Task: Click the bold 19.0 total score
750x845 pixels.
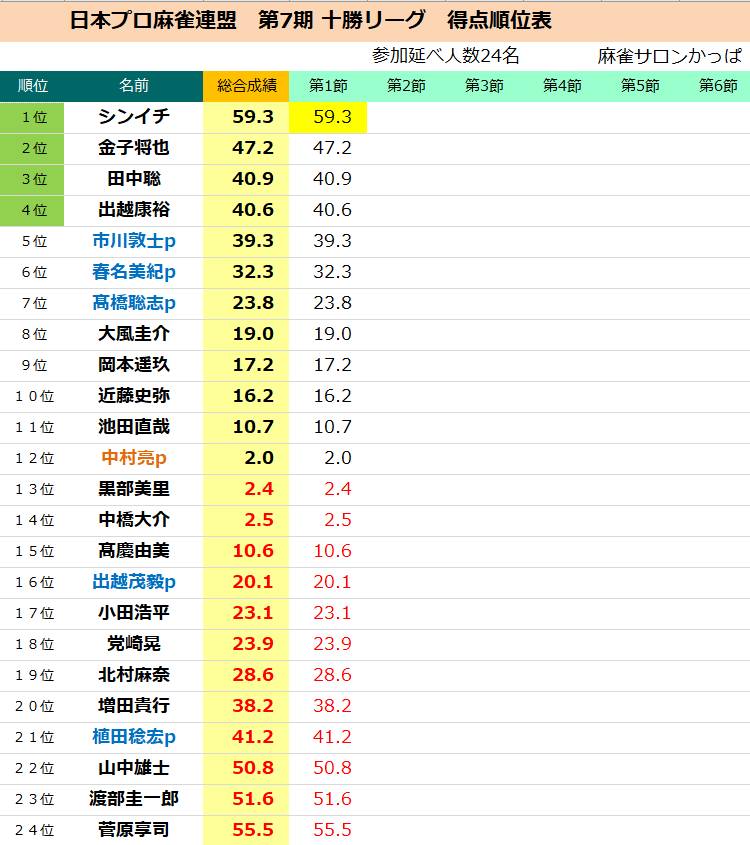Action: click(253, 334)
